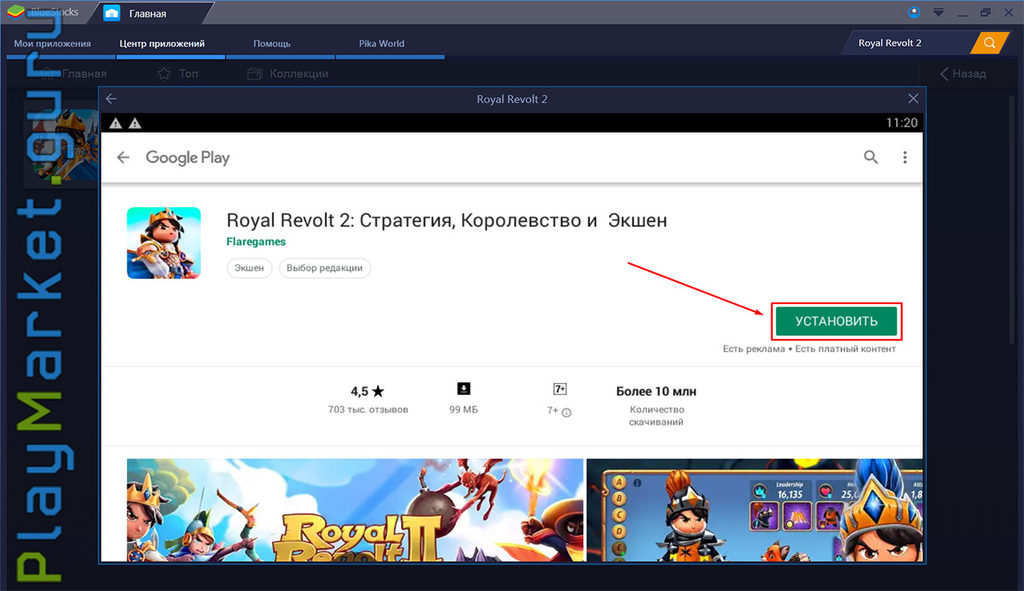Viewport: 1024px width, 591px height.
Task: Open the Помощь tab
Action: pos(272,44)
